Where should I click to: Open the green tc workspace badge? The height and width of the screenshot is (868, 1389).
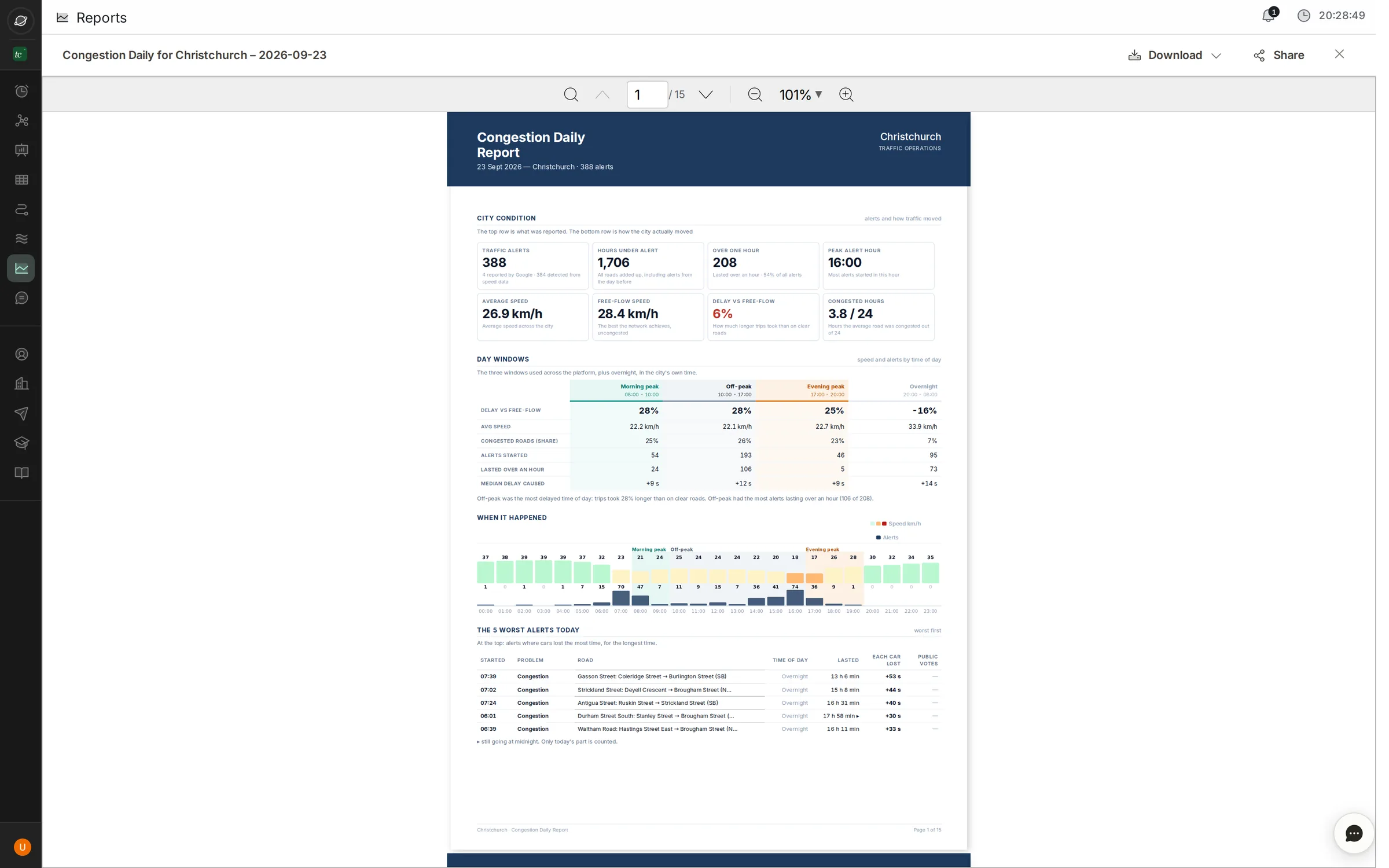pos(20,54)
